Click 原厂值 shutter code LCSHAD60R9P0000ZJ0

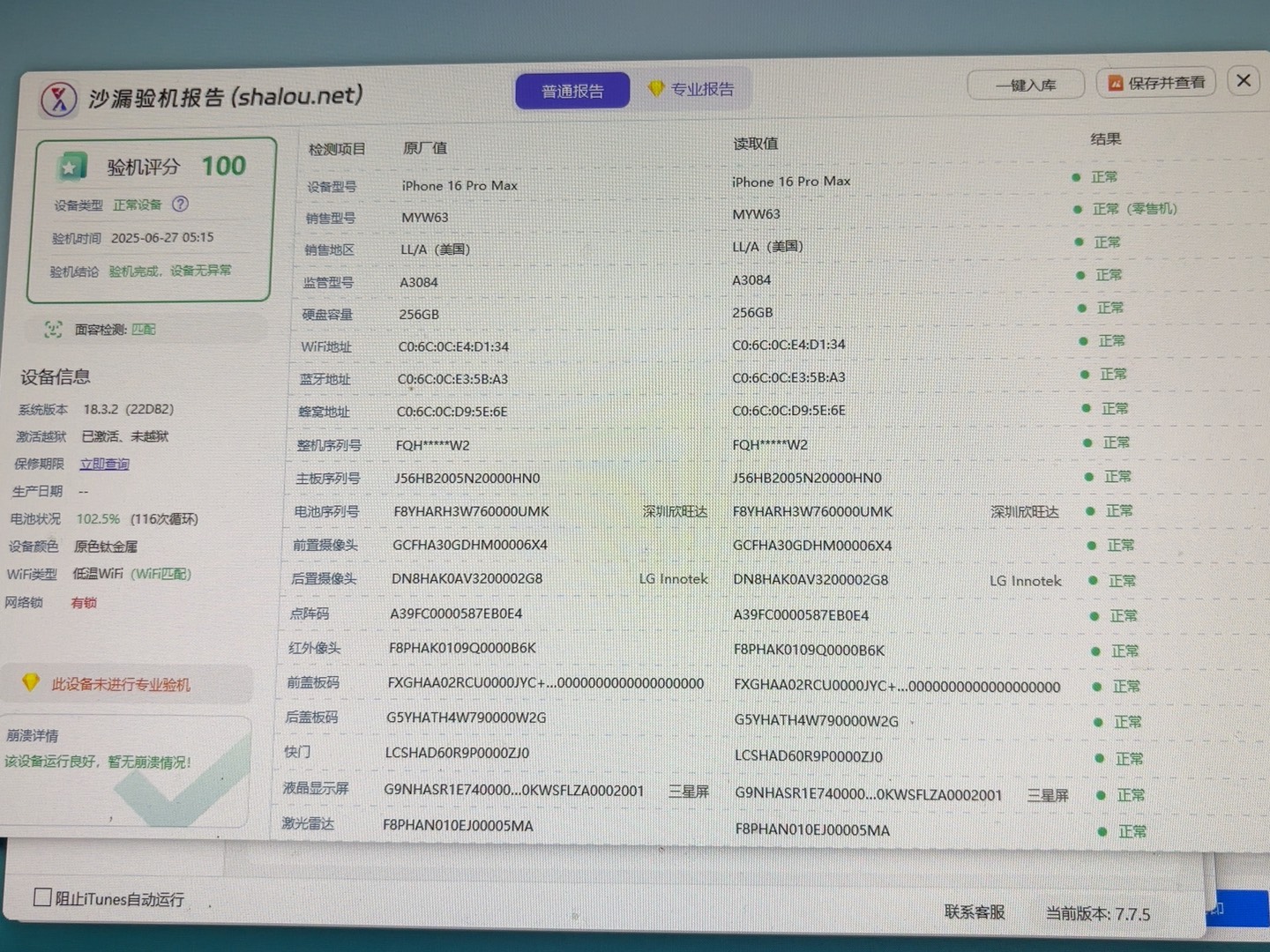(457, 753)
